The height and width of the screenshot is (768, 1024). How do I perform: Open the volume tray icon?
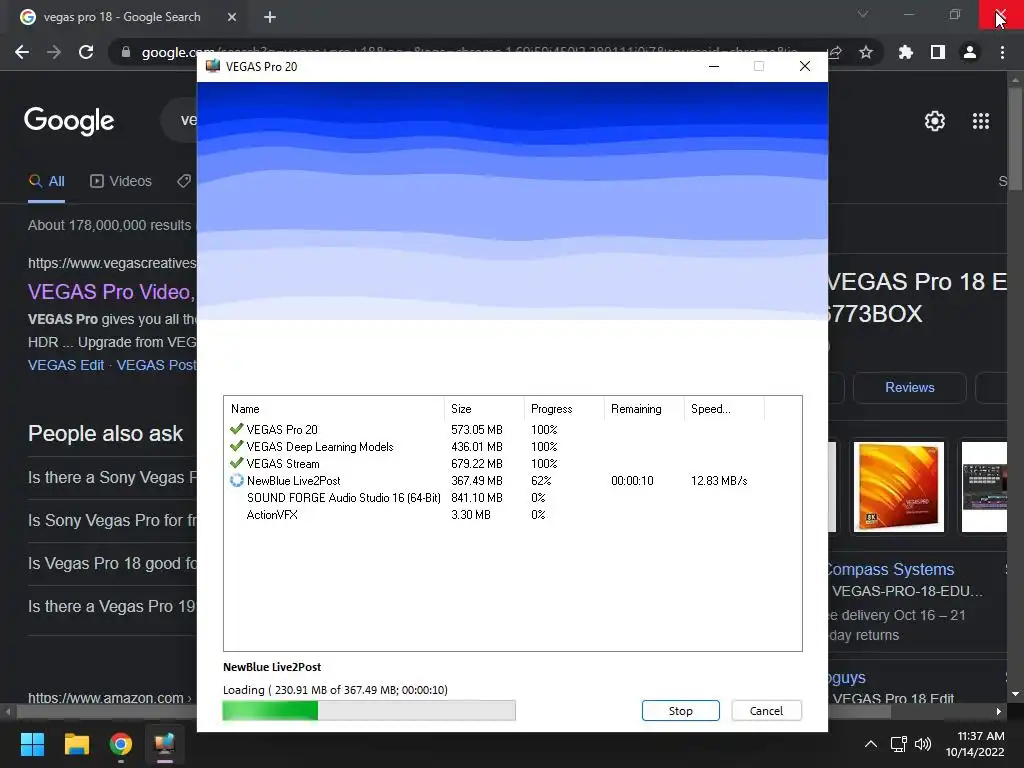click(923, 744)
